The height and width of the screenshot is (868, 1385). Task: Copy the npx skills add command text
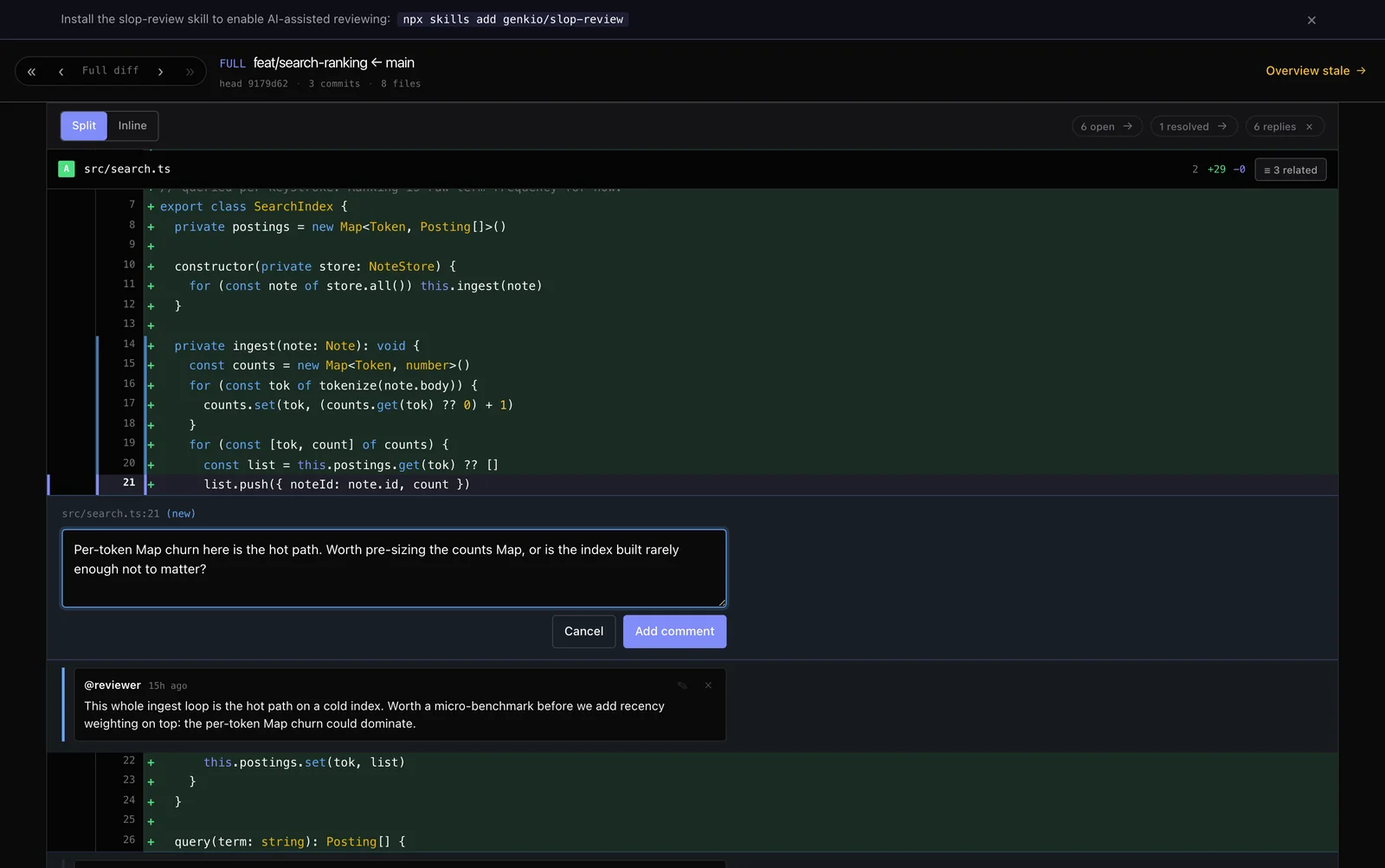tap(513, 19)
